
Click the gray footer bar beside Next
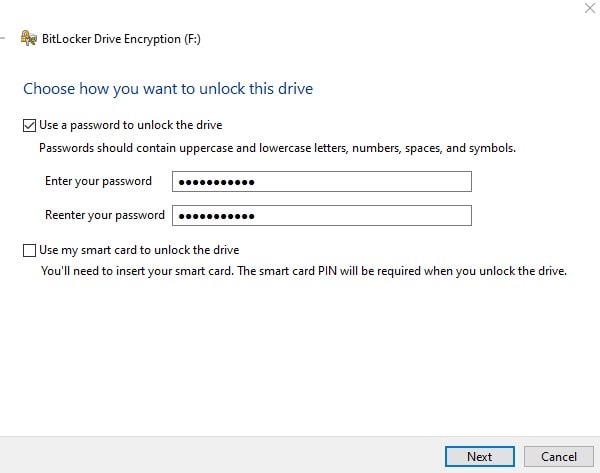(x=222, y=455)
